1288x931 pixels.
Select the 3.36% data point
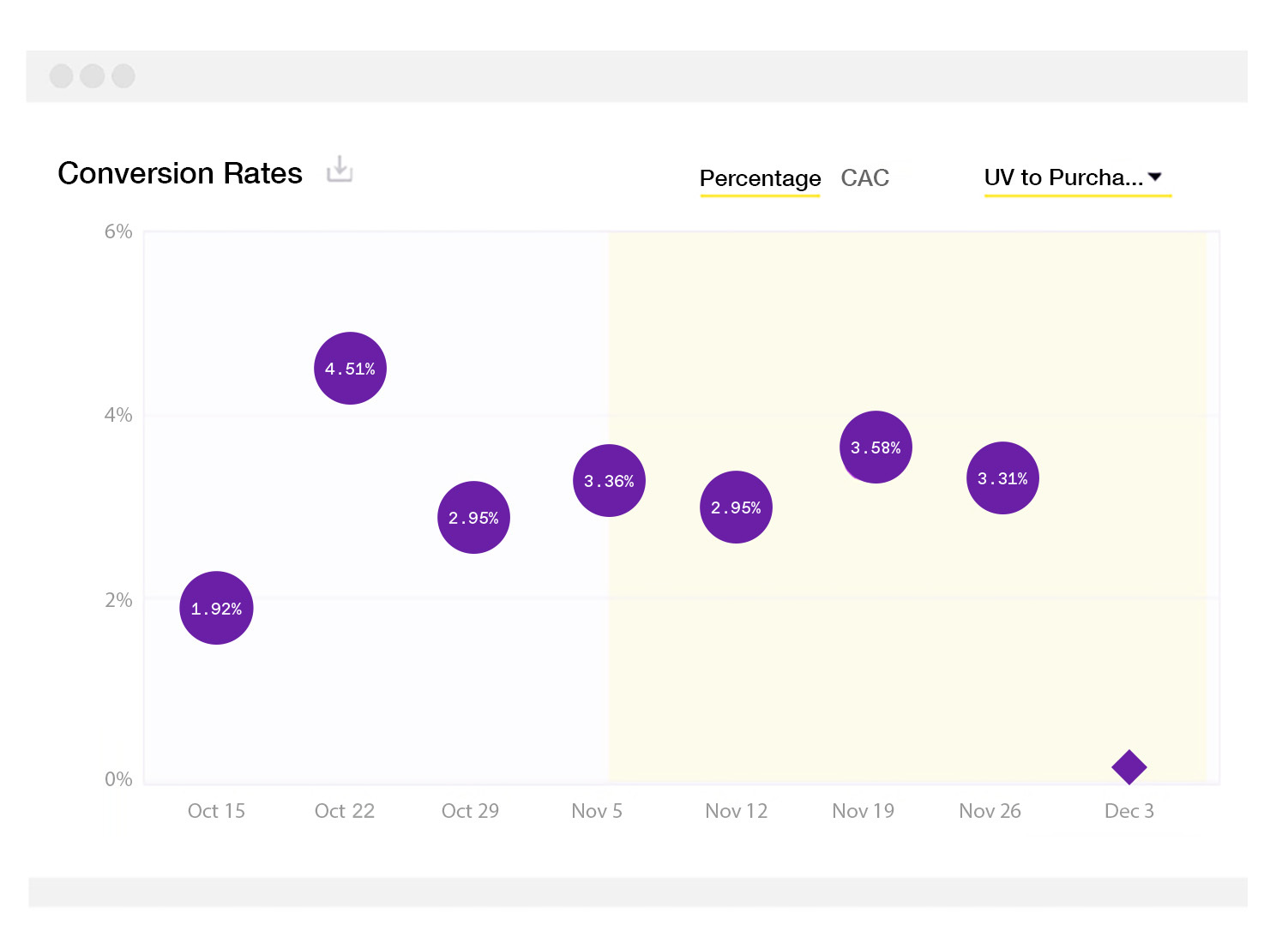609,481
